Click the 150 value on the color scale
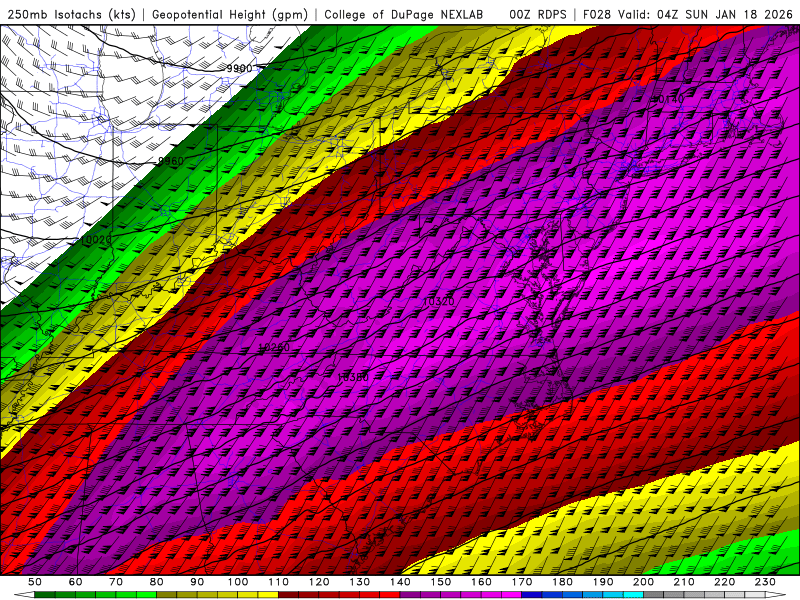Viewport: 800px width, 600px height. (441, 582)
